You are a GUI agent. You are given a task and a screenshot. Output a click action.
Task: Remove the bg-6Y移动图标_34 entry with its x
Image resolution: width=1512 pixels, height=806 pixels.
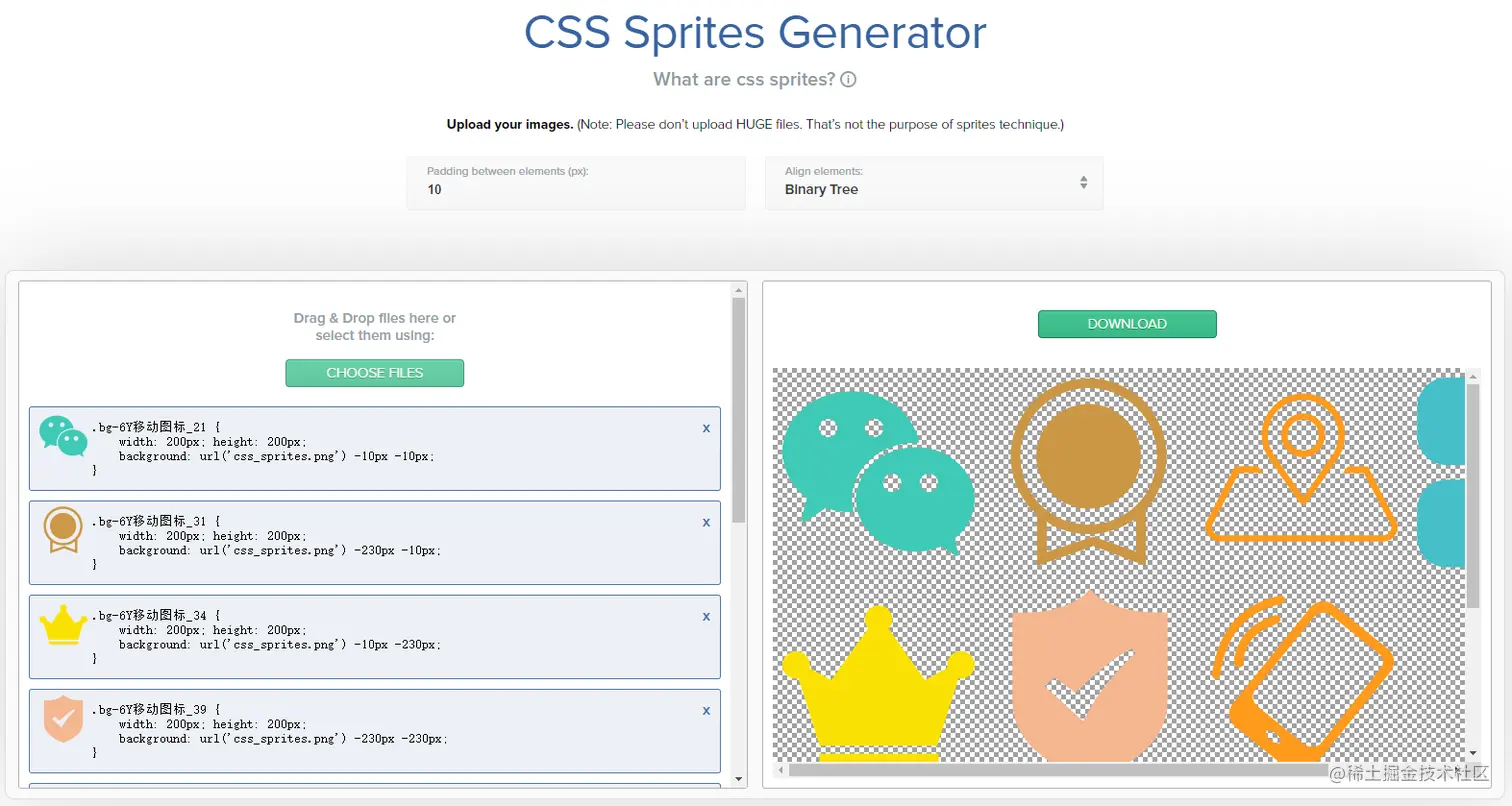(706, 616)
